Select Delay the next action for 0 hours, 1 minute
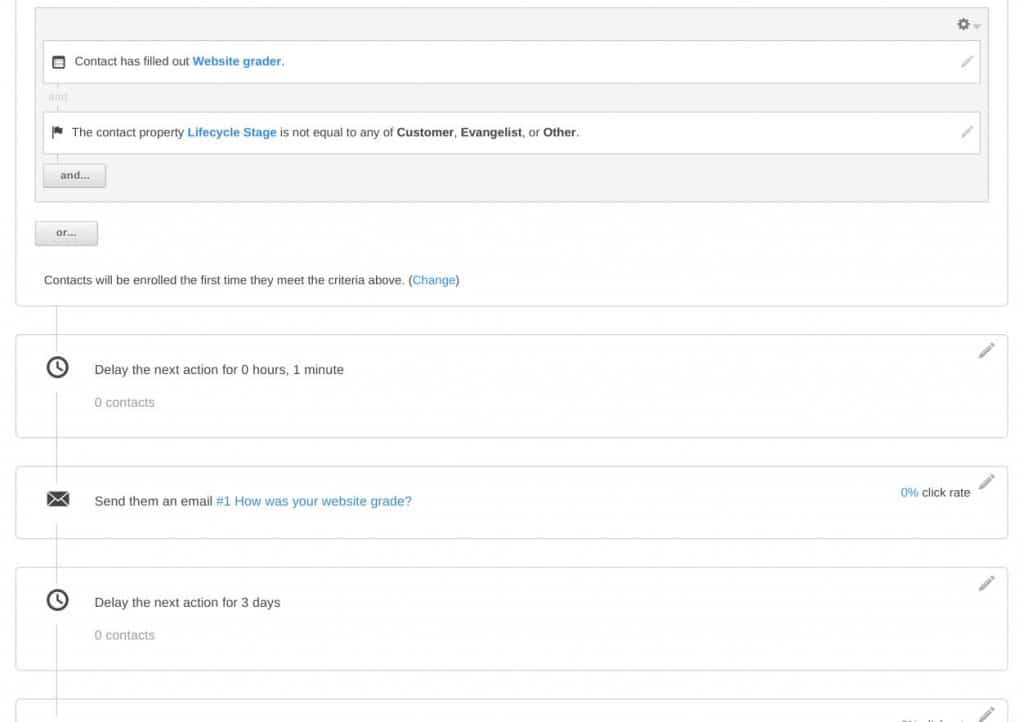The image size is (1024, 722). pos(219,370)
